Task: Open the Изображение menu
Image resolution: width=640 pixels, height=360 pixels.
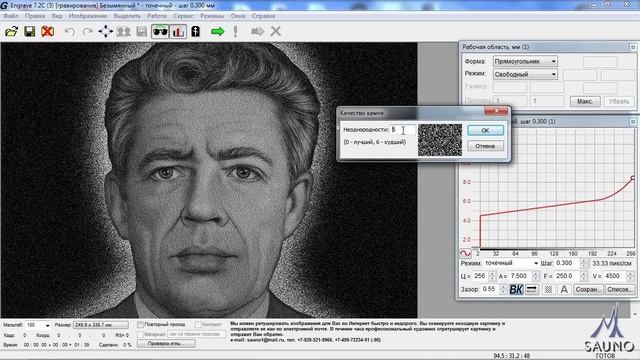Action: [88, 16]
